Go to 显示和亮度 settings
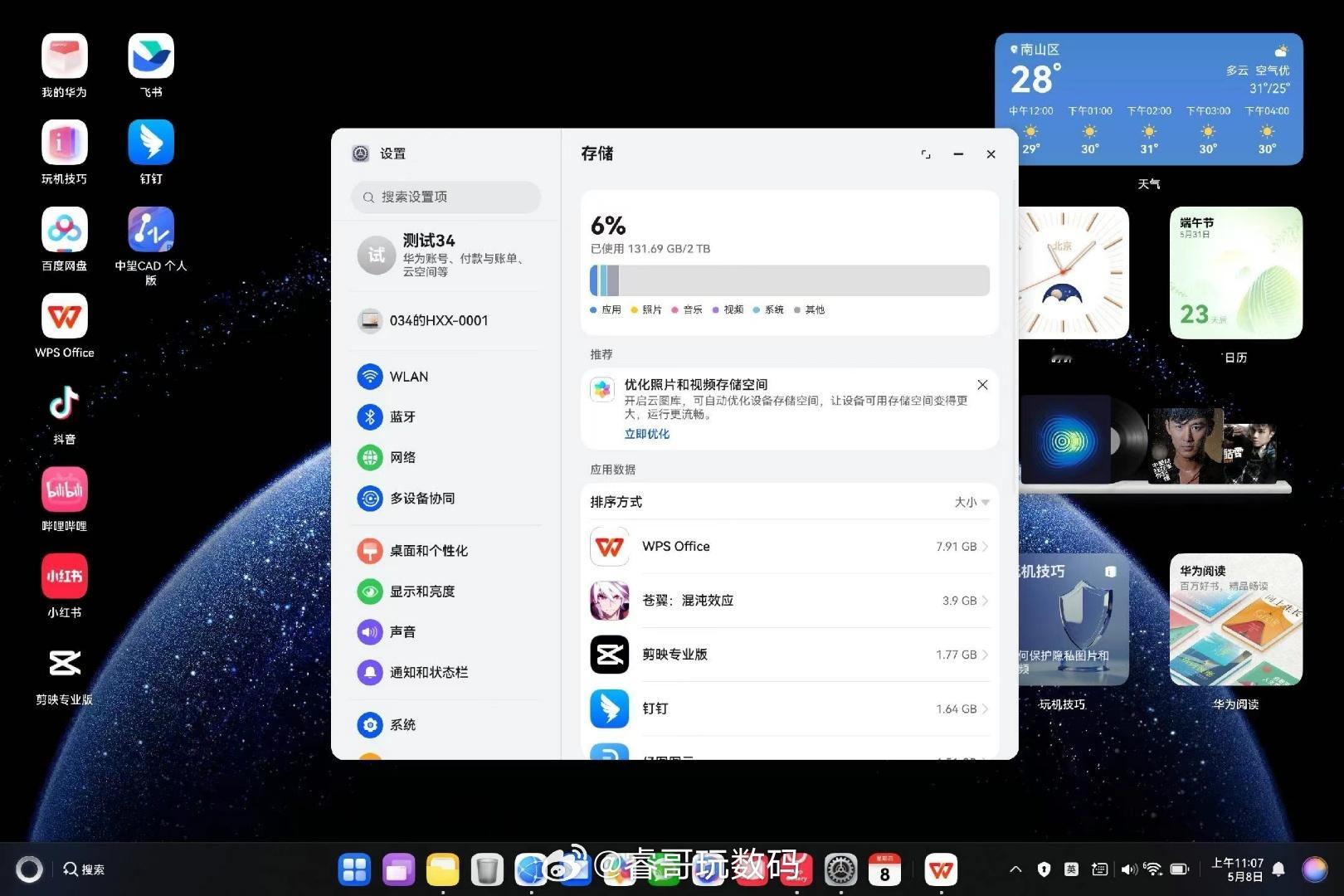The width and height of the screenshot is (1344, 896). [448, 591]
